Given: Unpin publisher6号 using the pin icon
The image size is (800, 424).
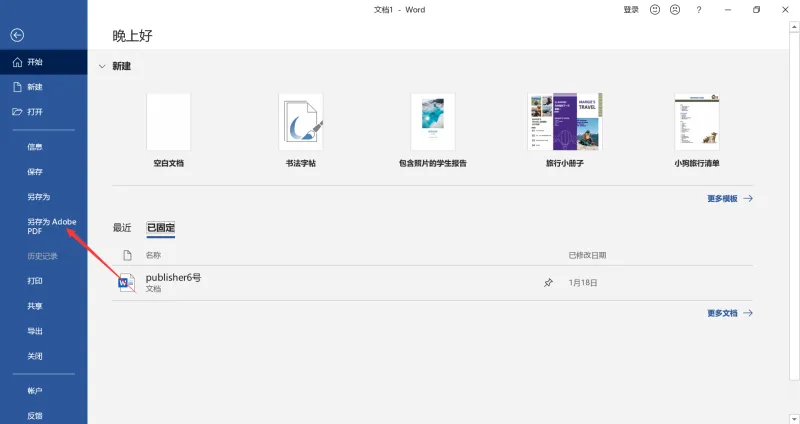Looking at the screenshot, I should click(548, 283).
